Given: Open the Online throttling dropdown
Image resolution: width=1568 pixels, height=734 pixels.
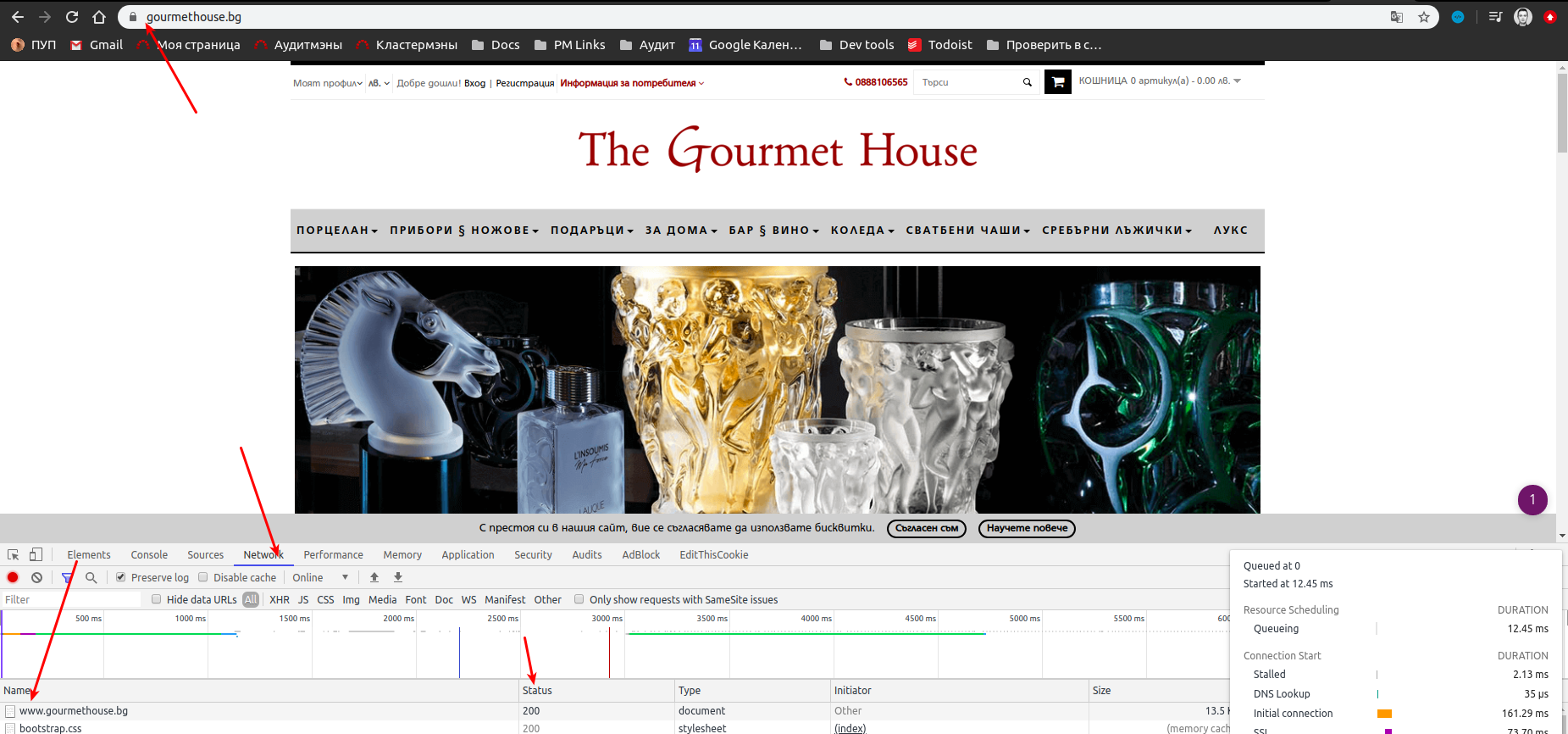Looking at the screenshot, I should pos(320,577).
